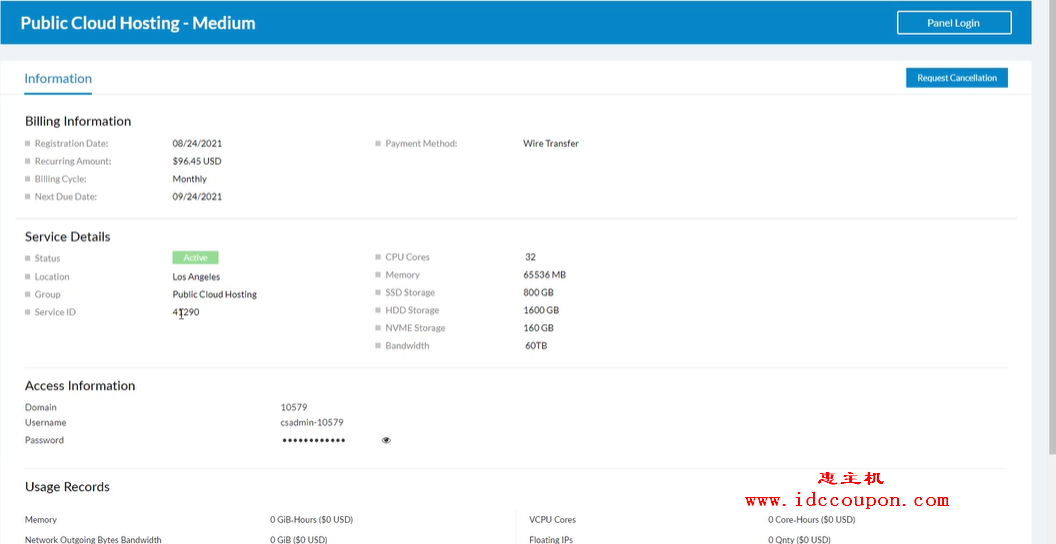Click the bullet icon beside Bandwidth
Viewport: 1056px width, 544px height.
(x=378, y=346)
